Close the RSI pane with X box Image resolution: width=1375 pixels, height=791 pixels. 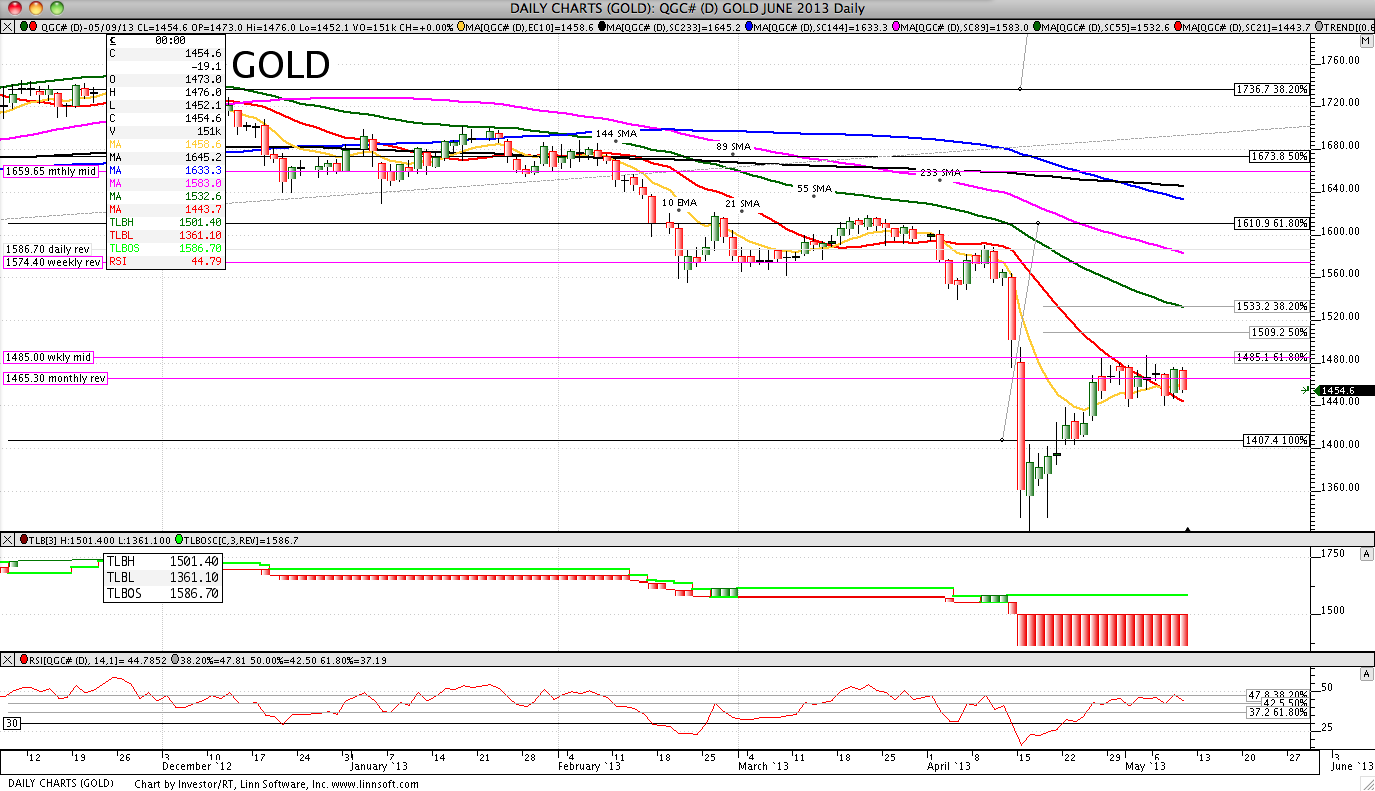click(x=7, y=659)
